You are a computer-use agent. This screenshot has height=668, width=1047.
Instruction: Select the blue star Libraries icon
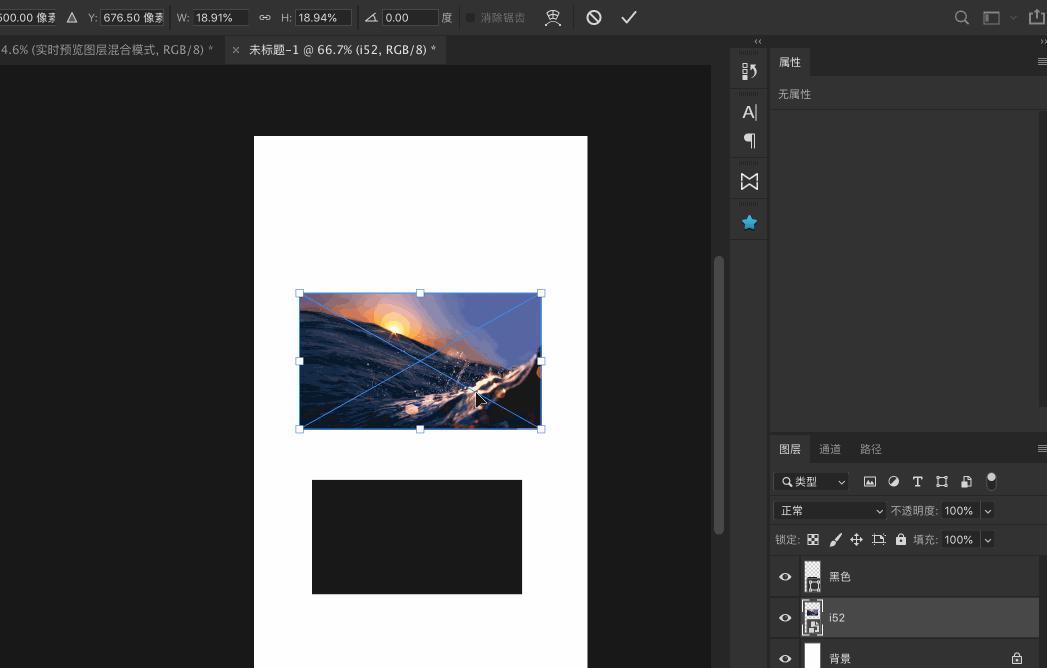(x=748, y=221)
